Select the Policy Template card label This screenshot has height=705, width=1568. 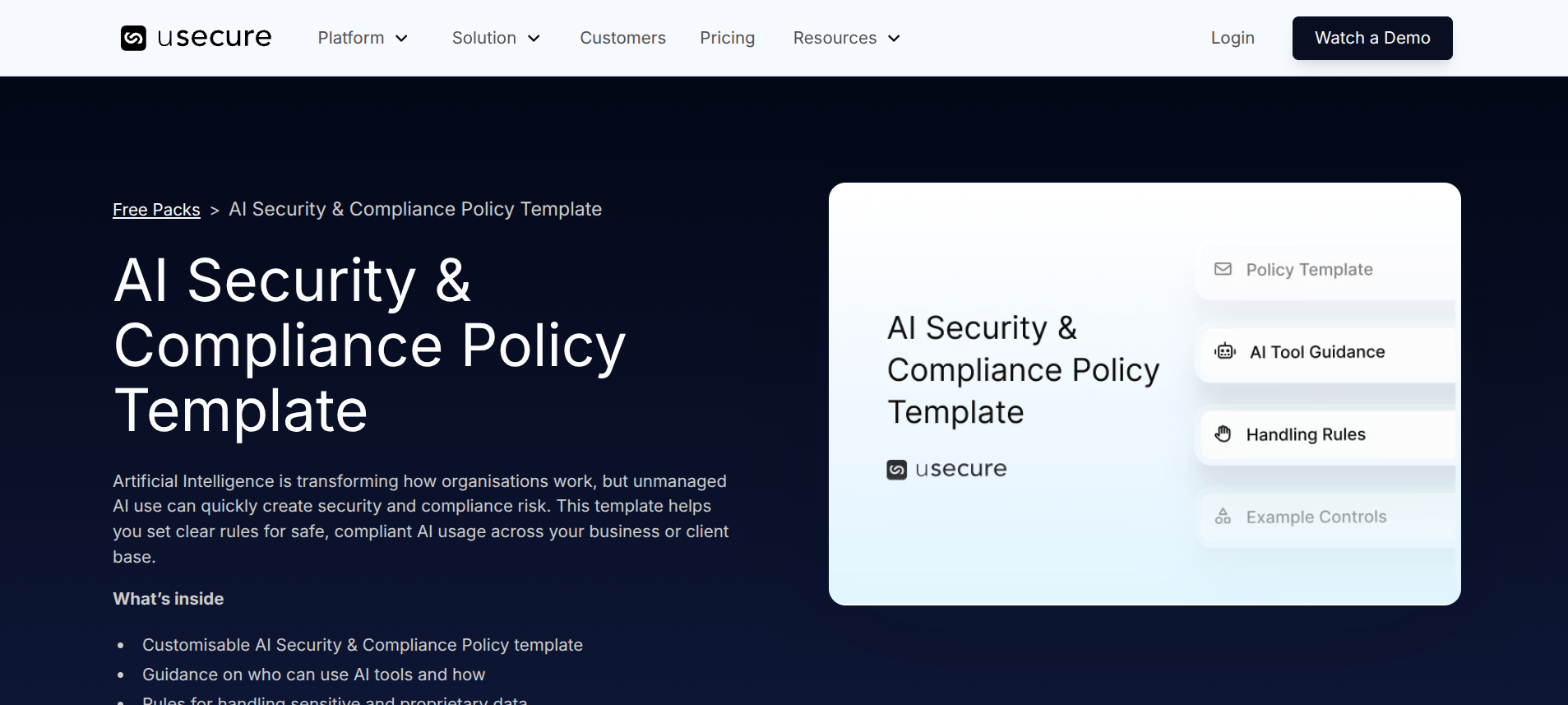click(1309, 270)
